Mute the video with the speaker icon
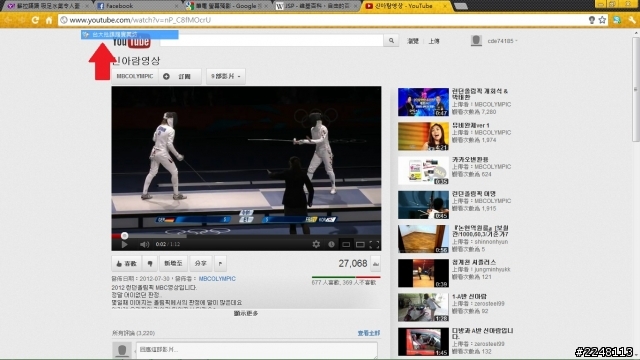Image resolution: width=640 pixels, height=360 pixels. coord(144,244)
